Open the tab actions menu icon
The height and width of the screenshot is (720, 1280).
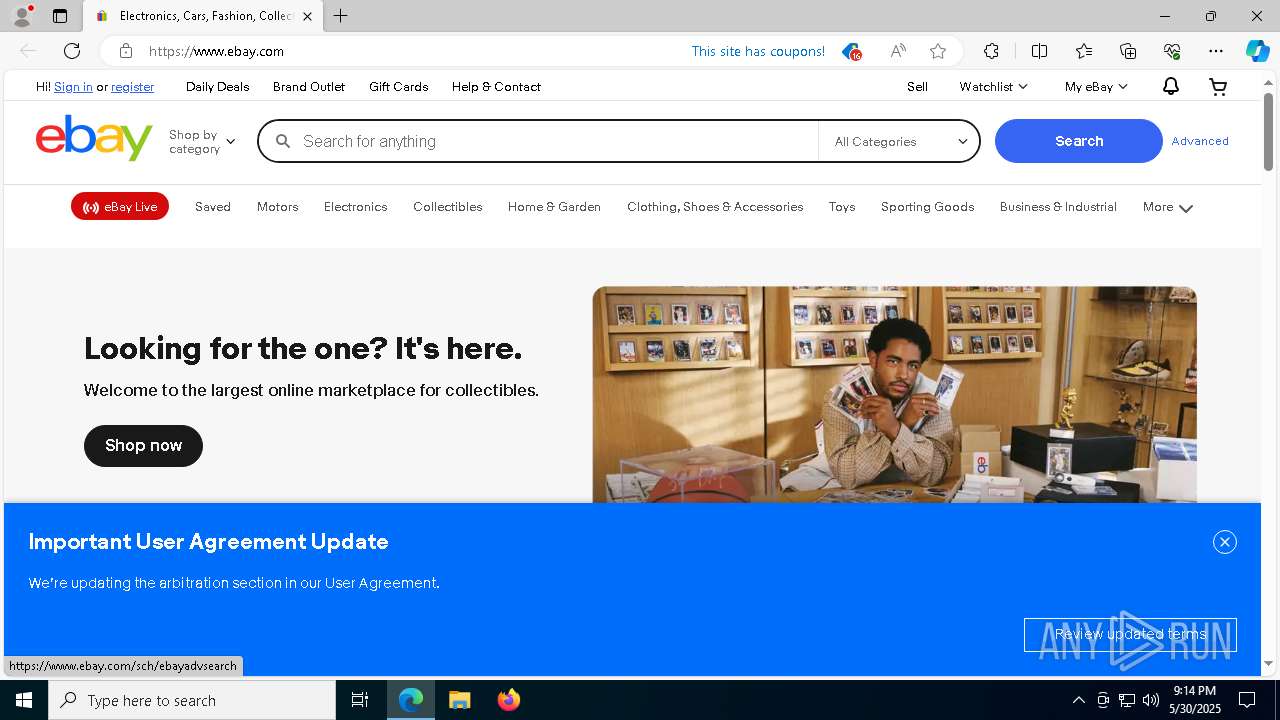click(x=60, y=16)
